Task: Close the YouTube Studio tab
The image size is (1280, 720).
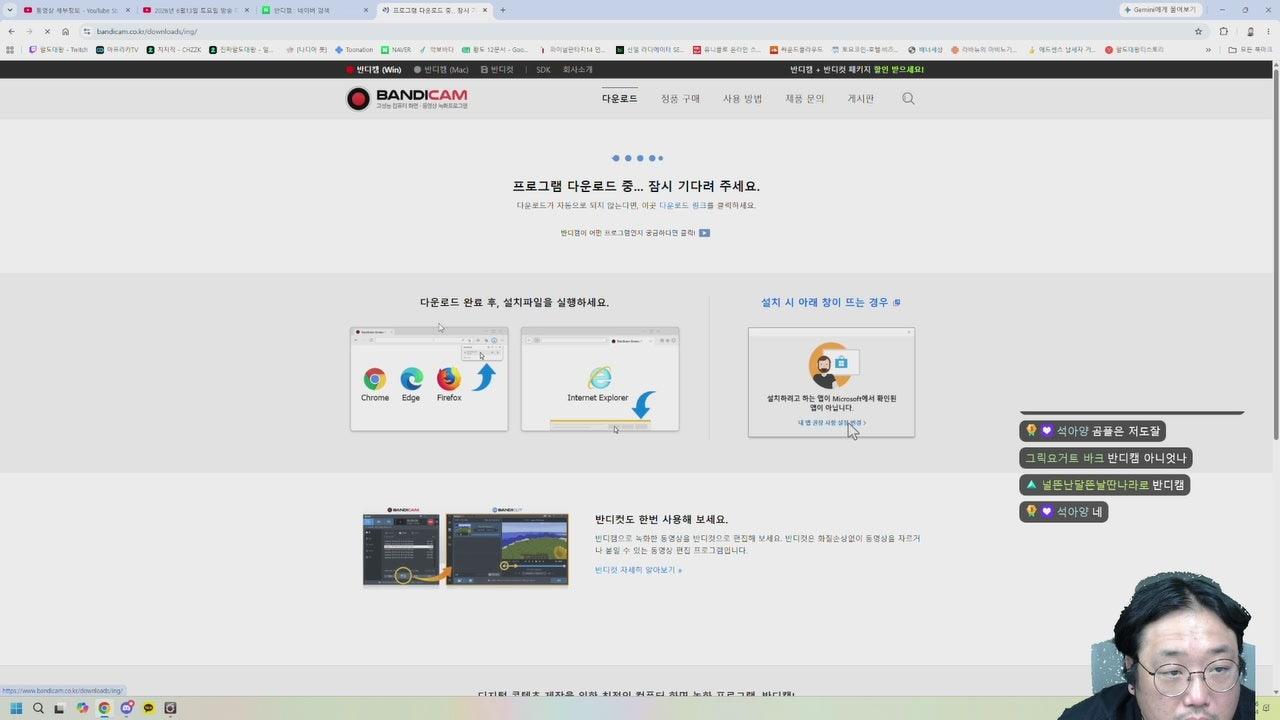Action: [128, 10]
